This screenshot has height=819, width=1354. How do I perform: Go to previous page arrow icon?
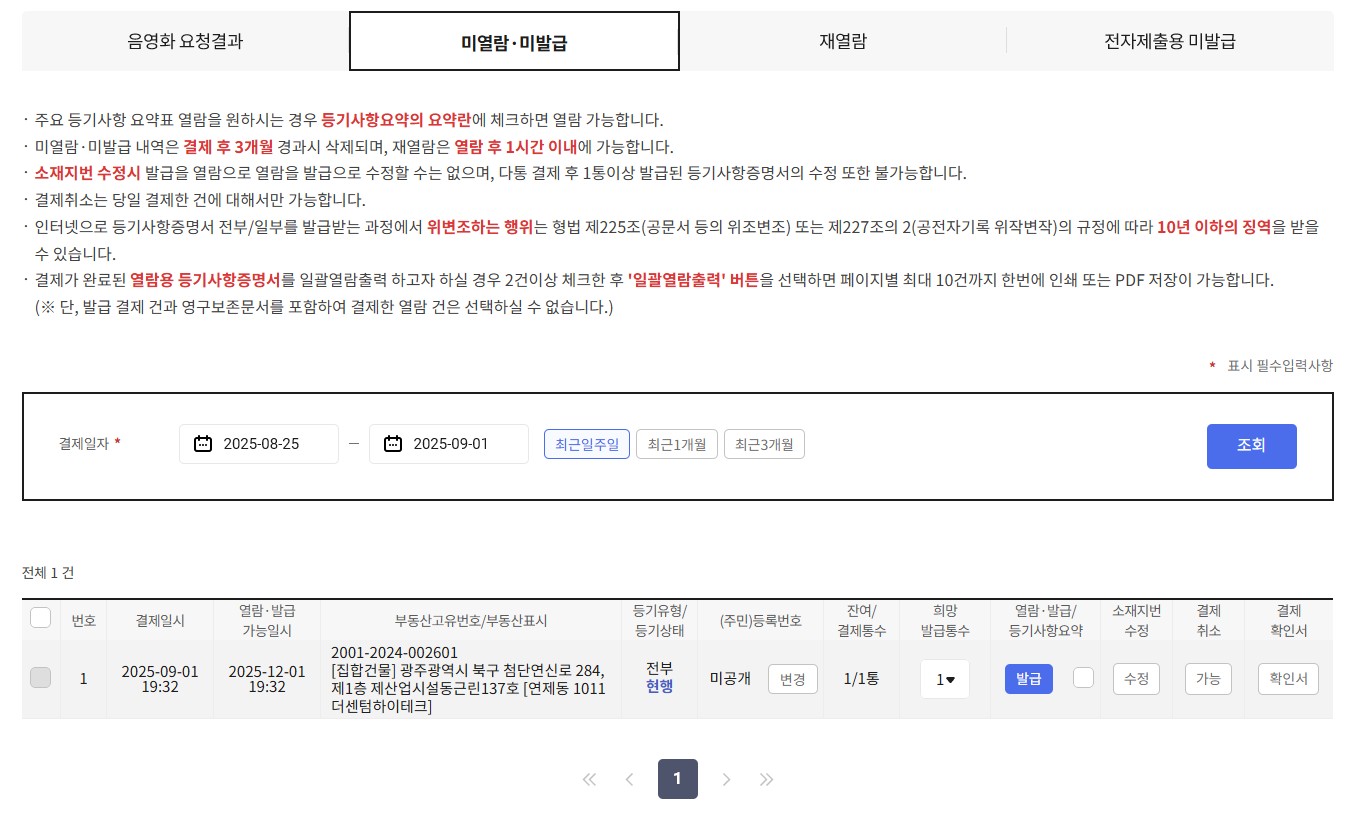click(x=629, y=780)
